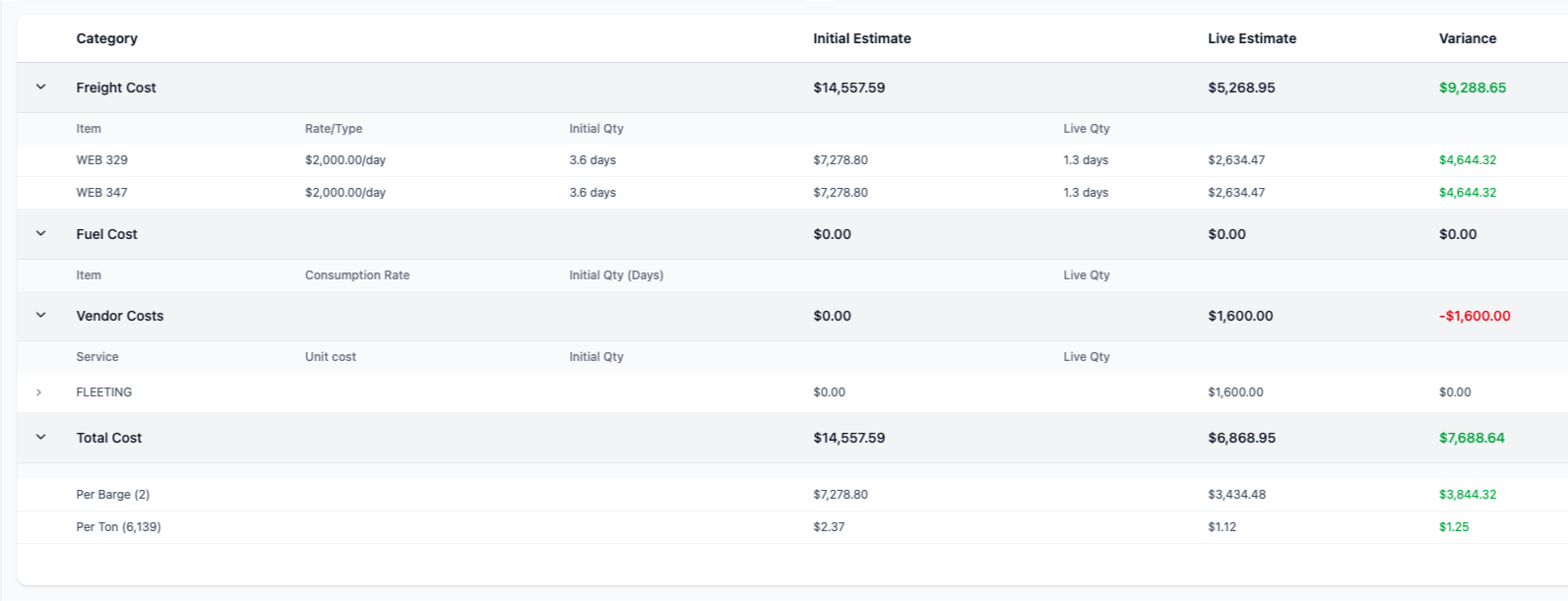Collapse the Freight Cost section chevron
Screen dimensions: 1568x601
pyautogui.click(x=40, y=88)
